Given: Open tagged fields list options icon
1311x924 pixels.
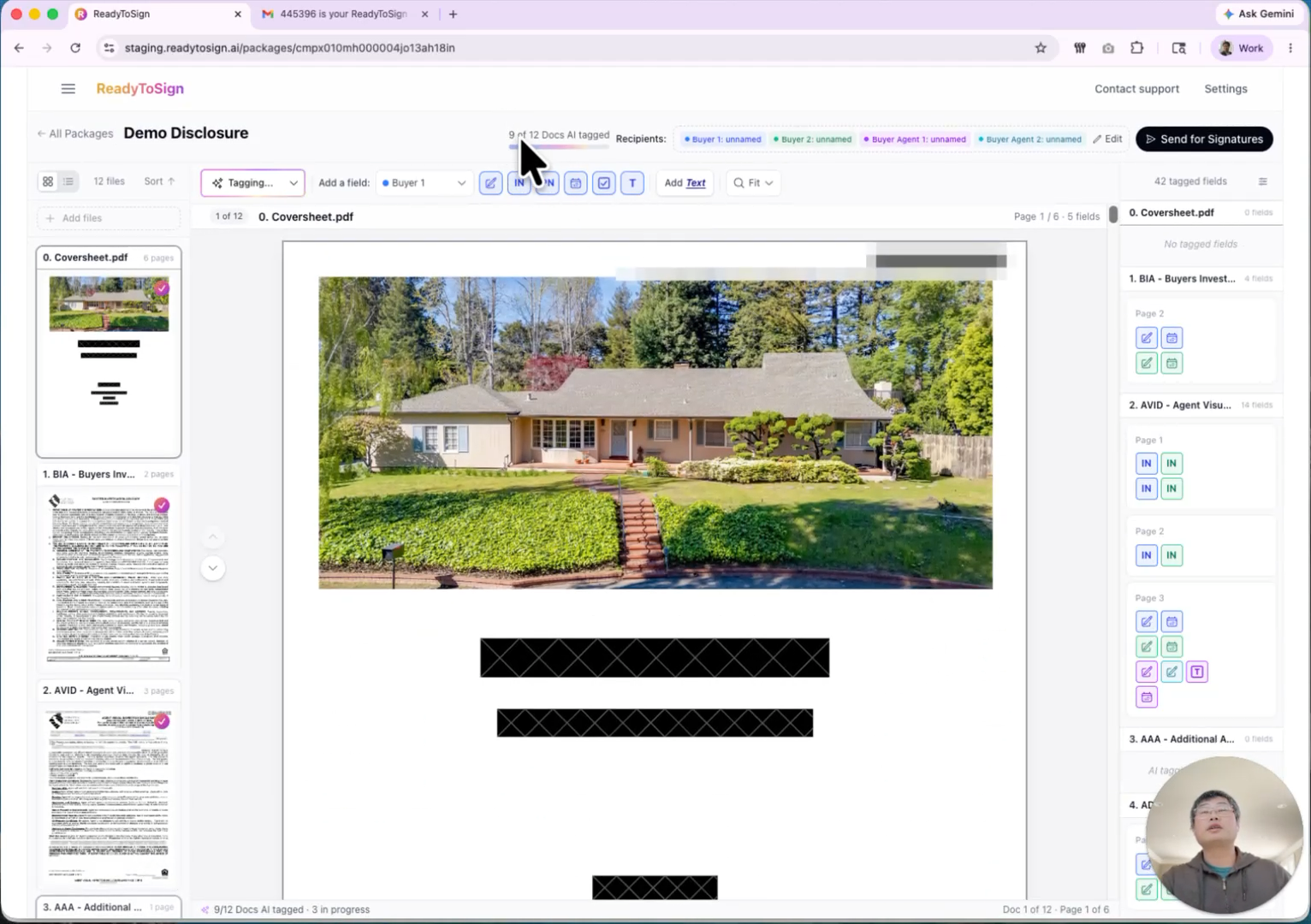Looking at the screenshot, I should click(1262, 181).
